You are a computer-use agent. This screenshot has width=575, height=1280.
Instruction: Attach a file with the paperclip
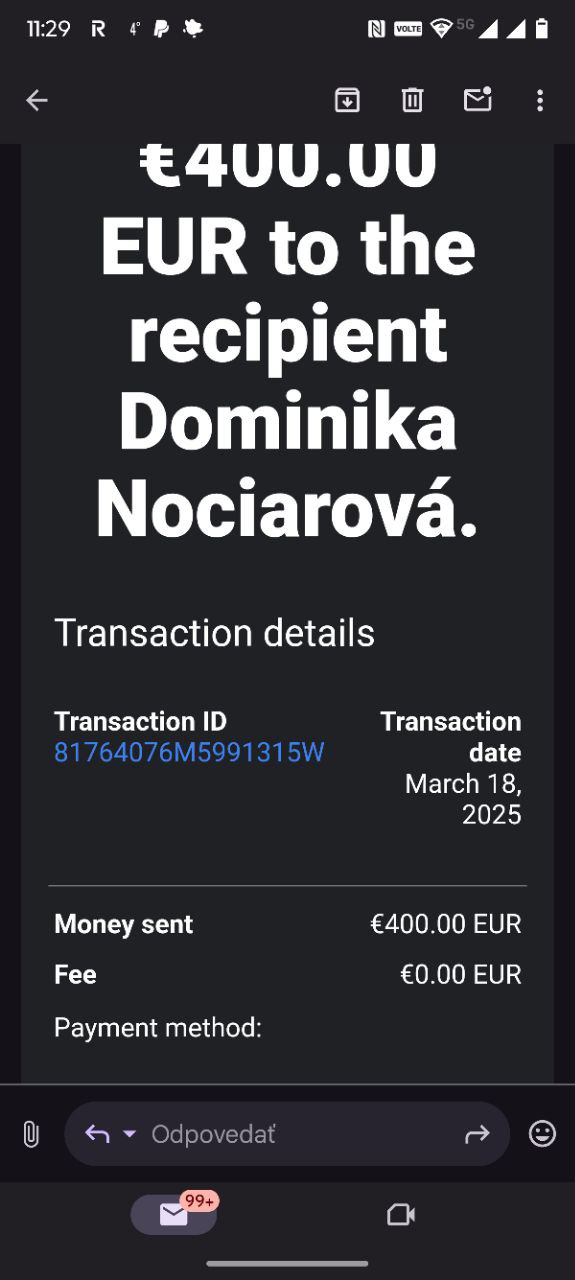(31, 1134)
